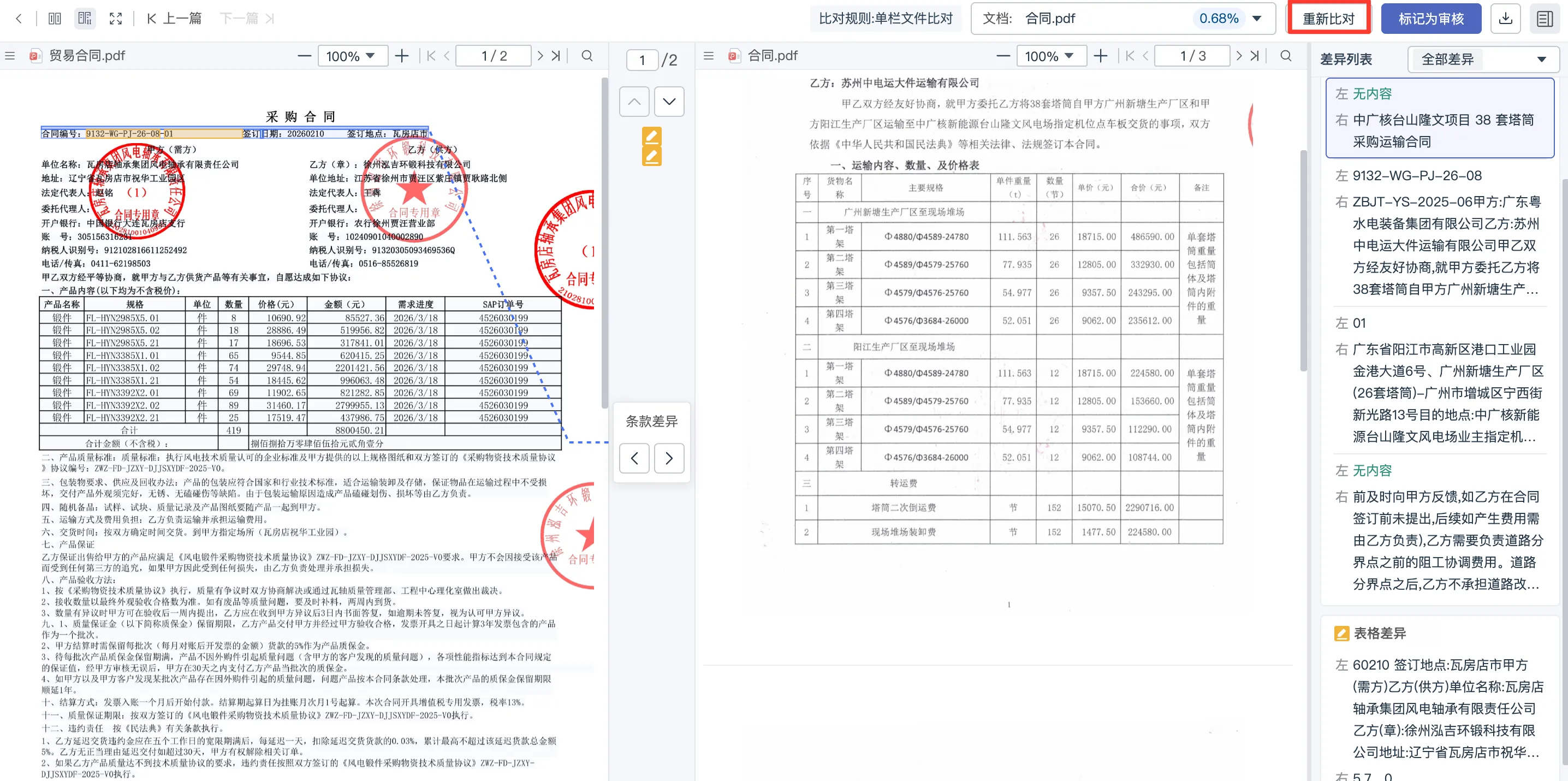Go to previous difference up chevron
Image resolution: width=1568 pixels, height=781 pixels.
point(634,101)
